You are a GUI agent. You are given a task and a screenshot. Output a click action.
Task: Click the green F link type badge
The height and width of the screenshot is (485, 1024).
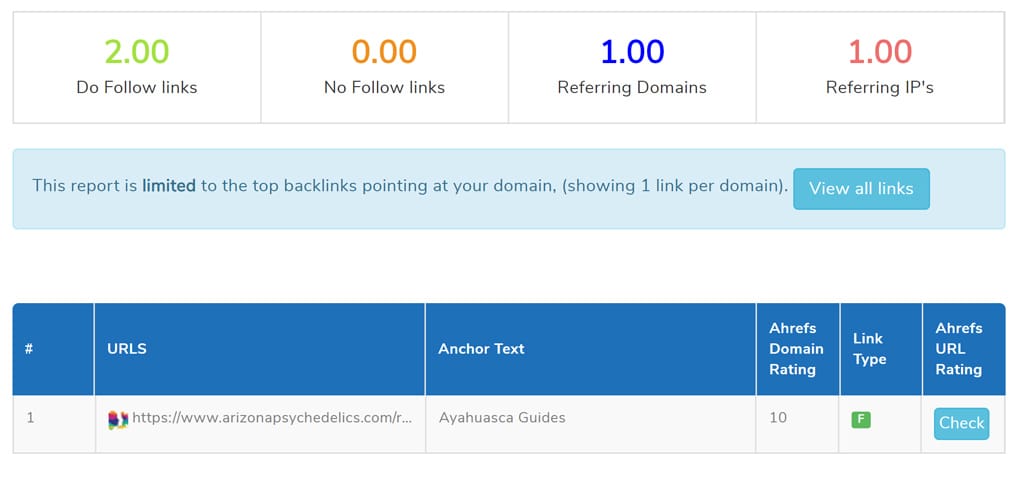click(x=861, y=420)
